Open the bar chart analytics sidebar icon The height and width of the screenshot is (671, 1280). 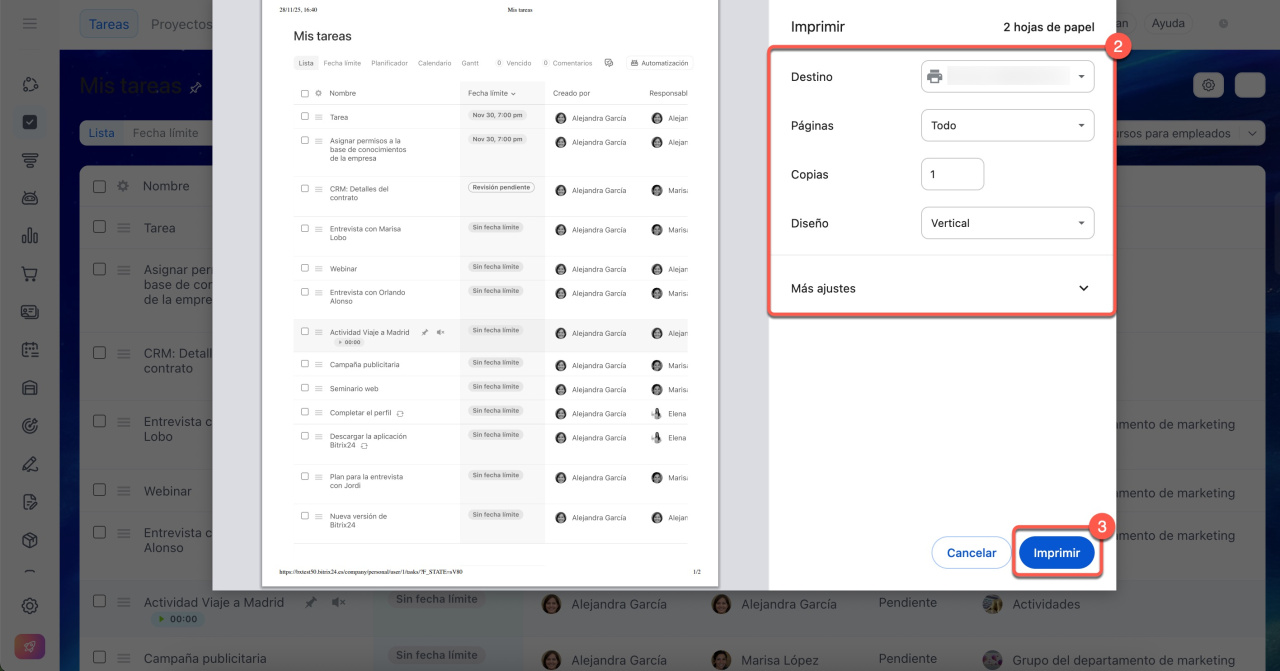point(30,236)
